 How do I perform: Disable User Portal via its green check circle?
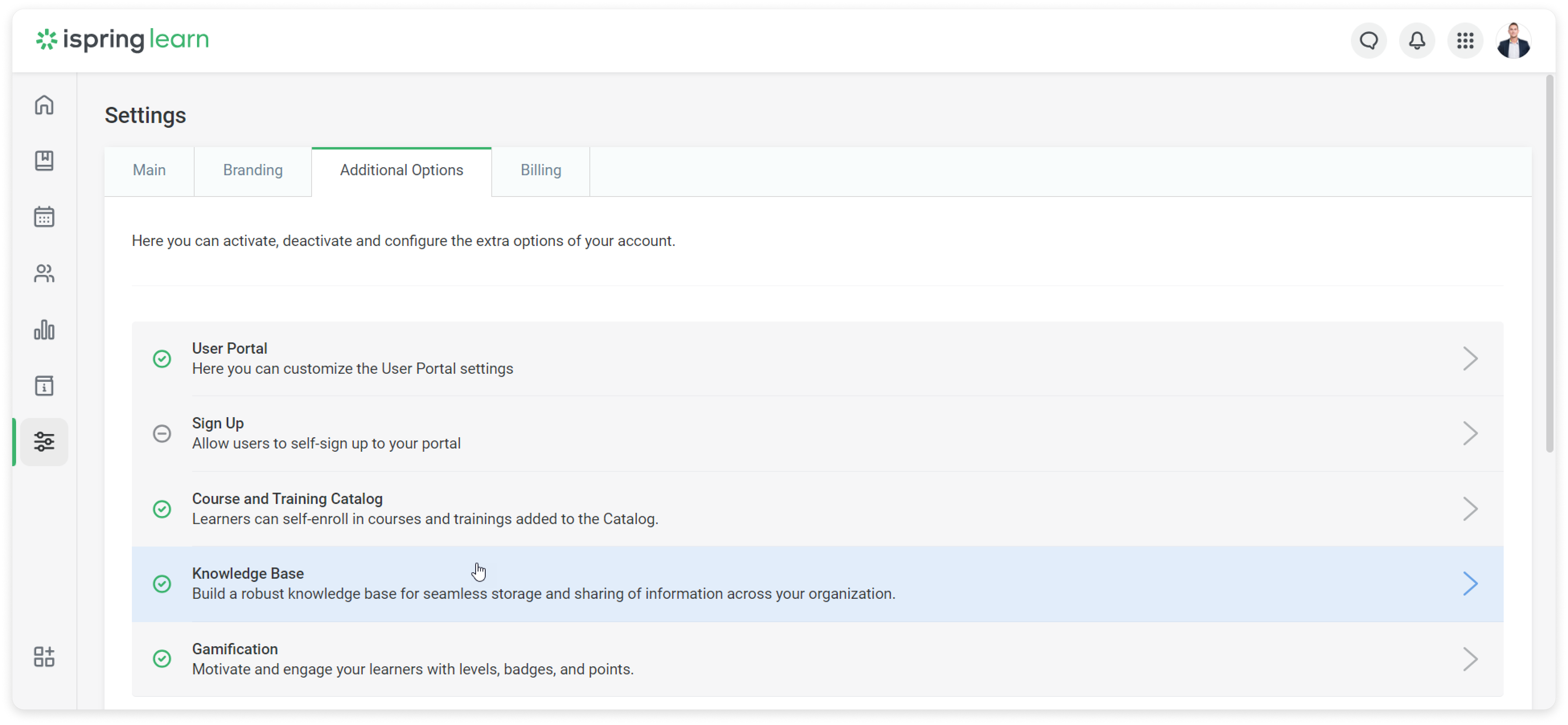tap(162, 359)
